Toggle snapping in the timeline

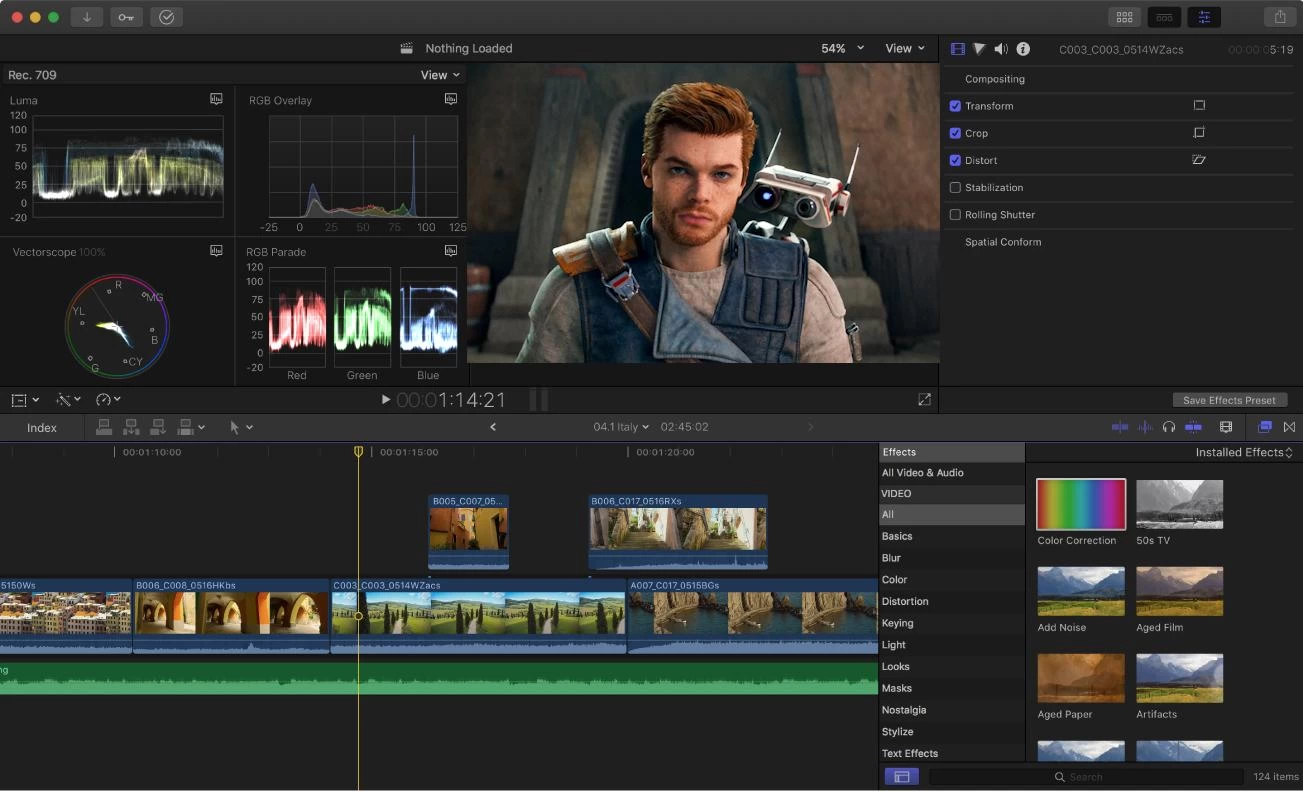(x=1193, y=427)
